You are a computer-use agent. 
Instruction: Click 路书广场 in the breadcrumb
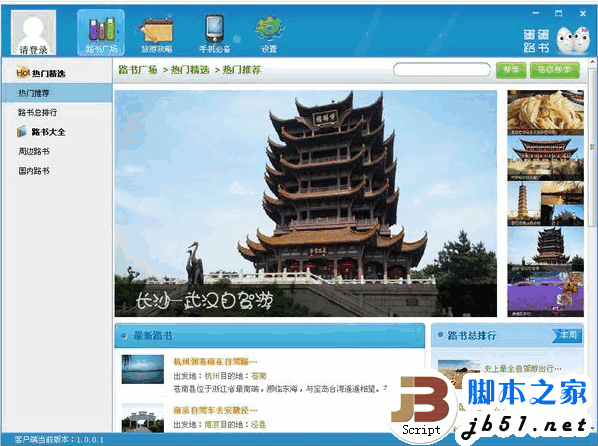pos(138,70)
